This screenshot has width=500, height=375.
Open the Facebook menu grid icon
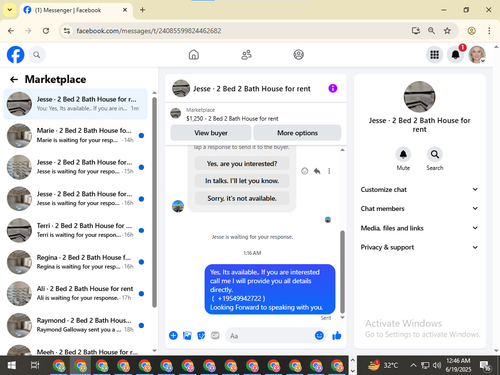tap(434, 55)
